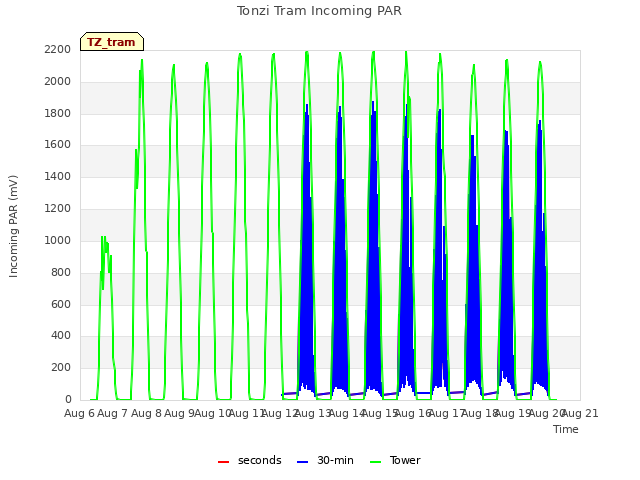Click the 'Aug 6' x-axis date label
640x480 pixels.
pos(79,413)
